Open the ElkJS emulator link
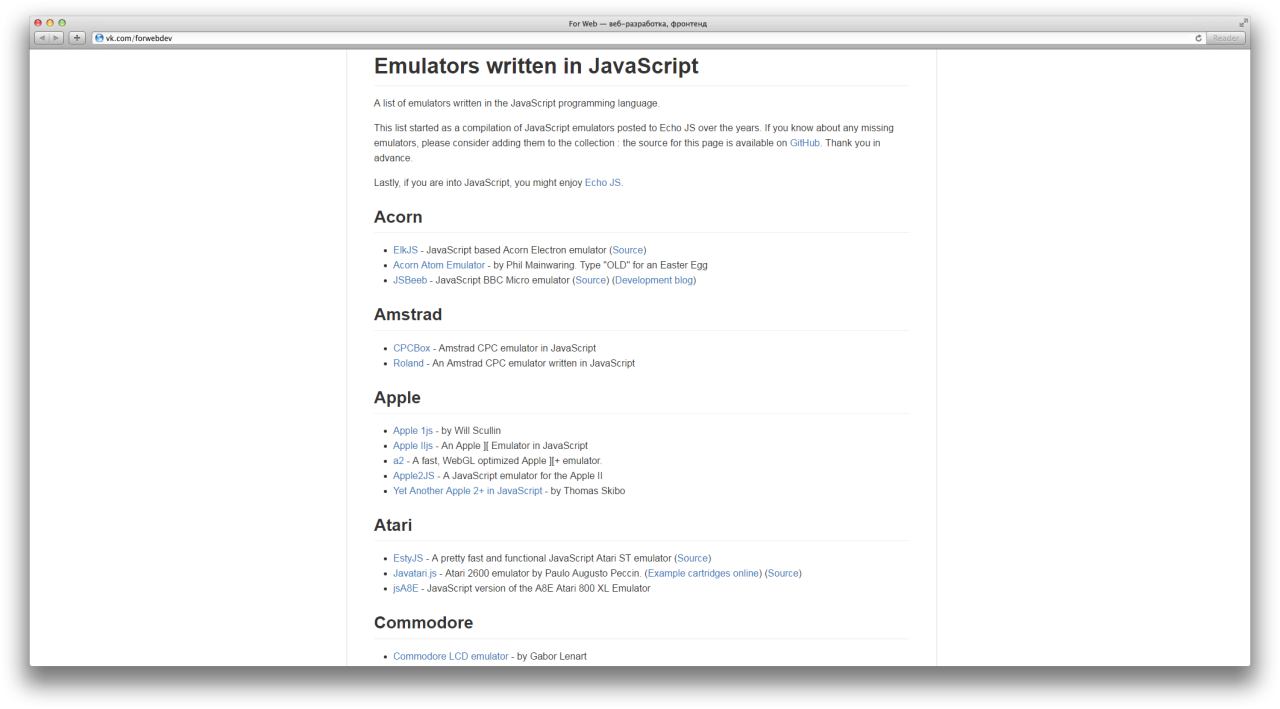Image resolution: width=1280 pixels, height=709 pixels. [x=405, y=250]
